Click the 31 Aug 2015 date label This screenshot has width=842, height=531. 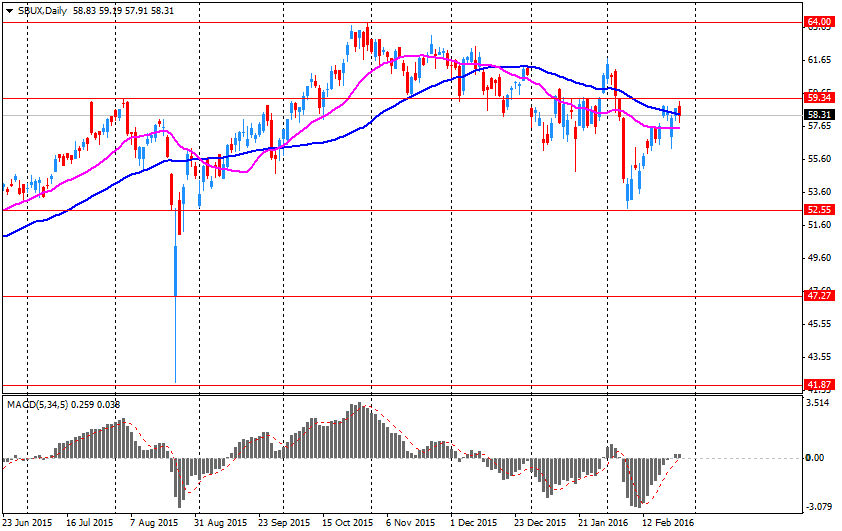220,522
